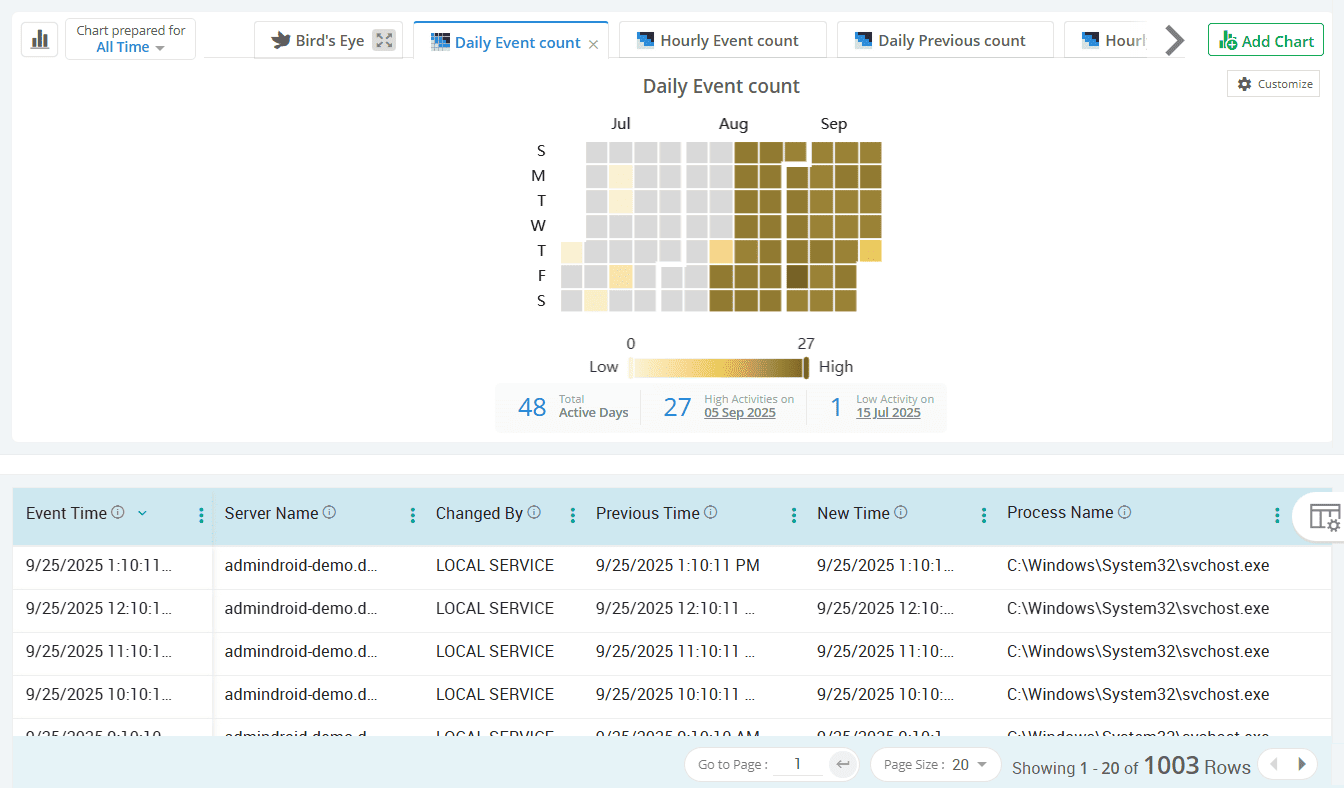Click info icon next to Process Name
The width and height of the screenshot is (1344, 788).
[1124, 512]
